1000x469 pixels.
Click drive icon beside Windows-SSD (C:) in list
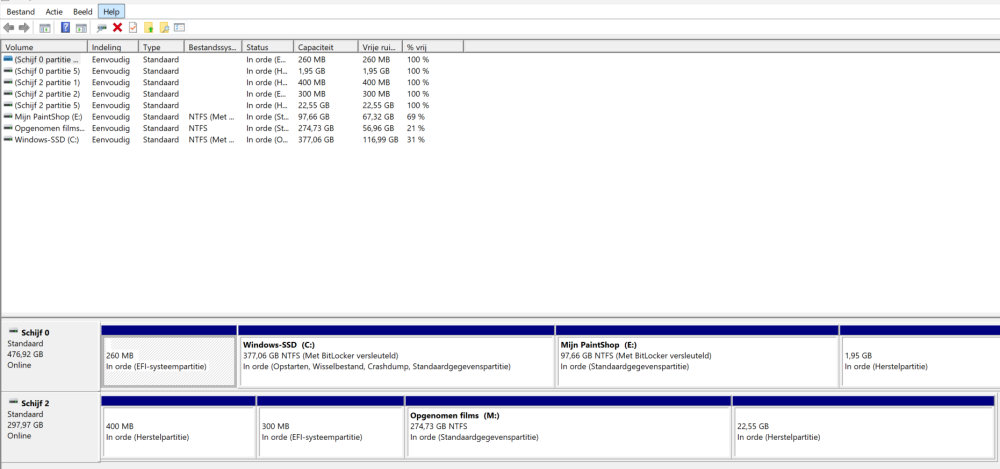click(8, 140)
